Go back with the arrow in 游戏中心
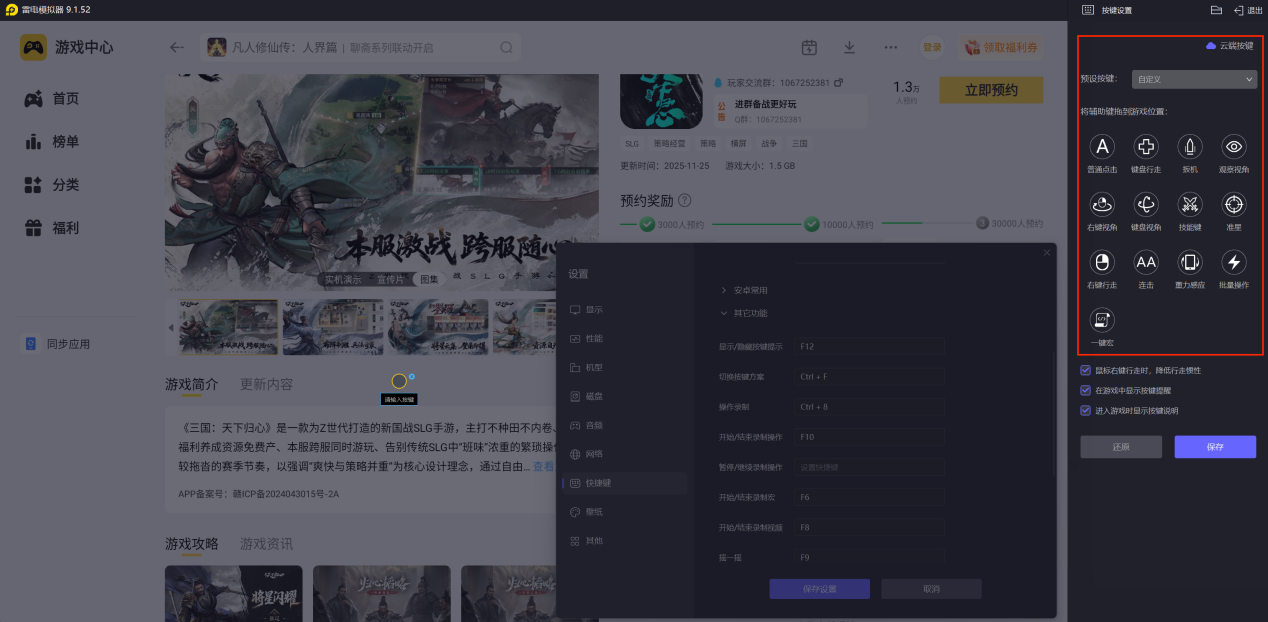This screenshot has height=622, width=1268. [177, 47]
